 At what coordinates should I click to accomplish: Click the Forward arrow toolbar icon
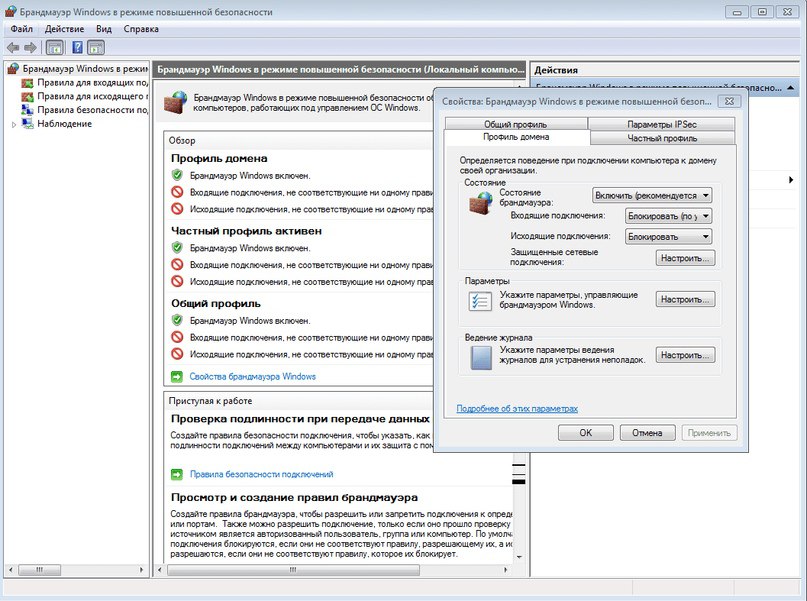[30, 48]
